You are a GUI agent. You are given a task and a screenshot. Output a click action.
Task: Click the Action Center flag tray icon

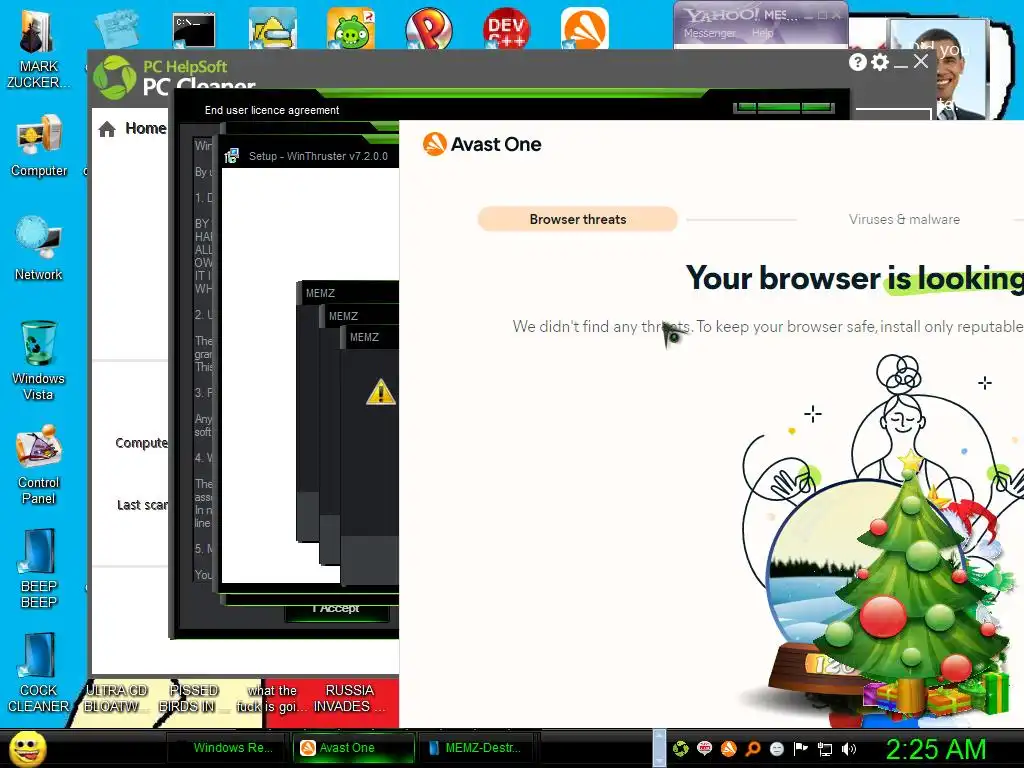point(801,749)
